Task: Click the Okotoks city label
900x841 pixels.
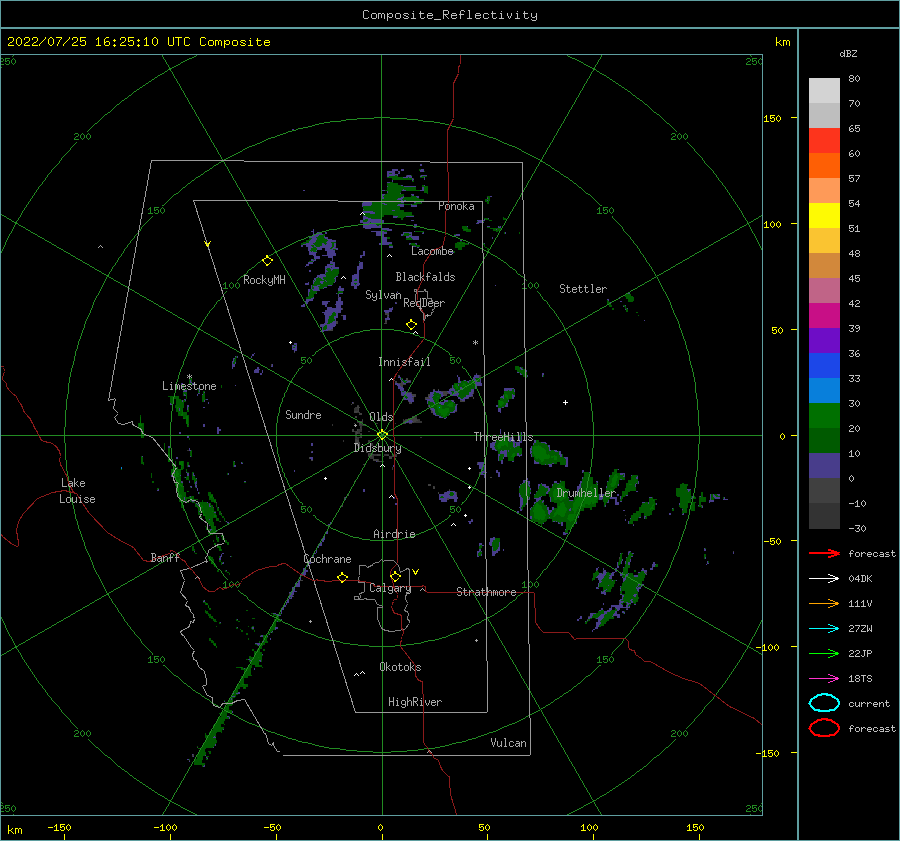Action: (x=400, y=667)
